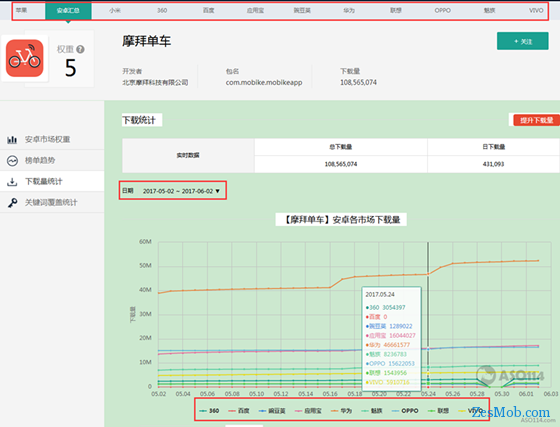Switch to the 百度 tab
This screenshot has height=427, width=560.
pos(209,11)
